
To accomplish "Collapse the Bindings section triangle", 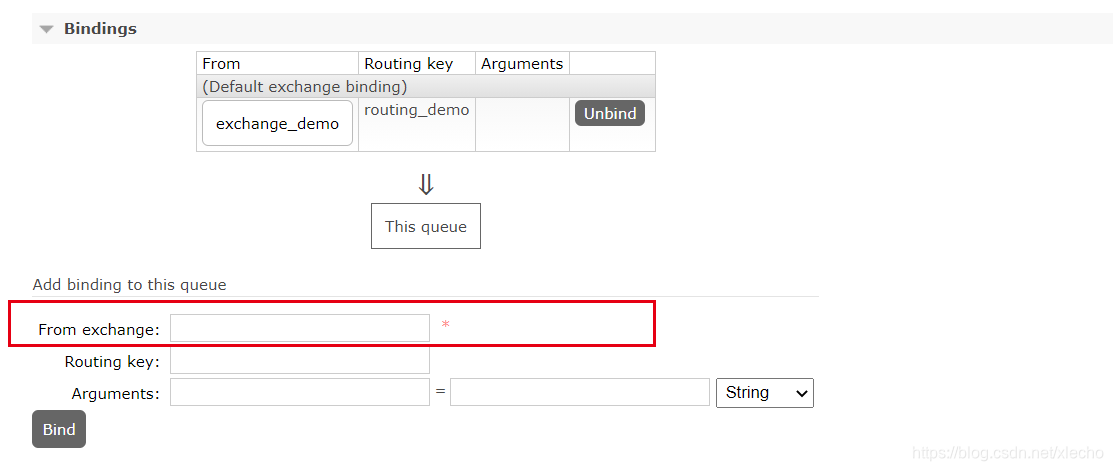I will (46, 29).
